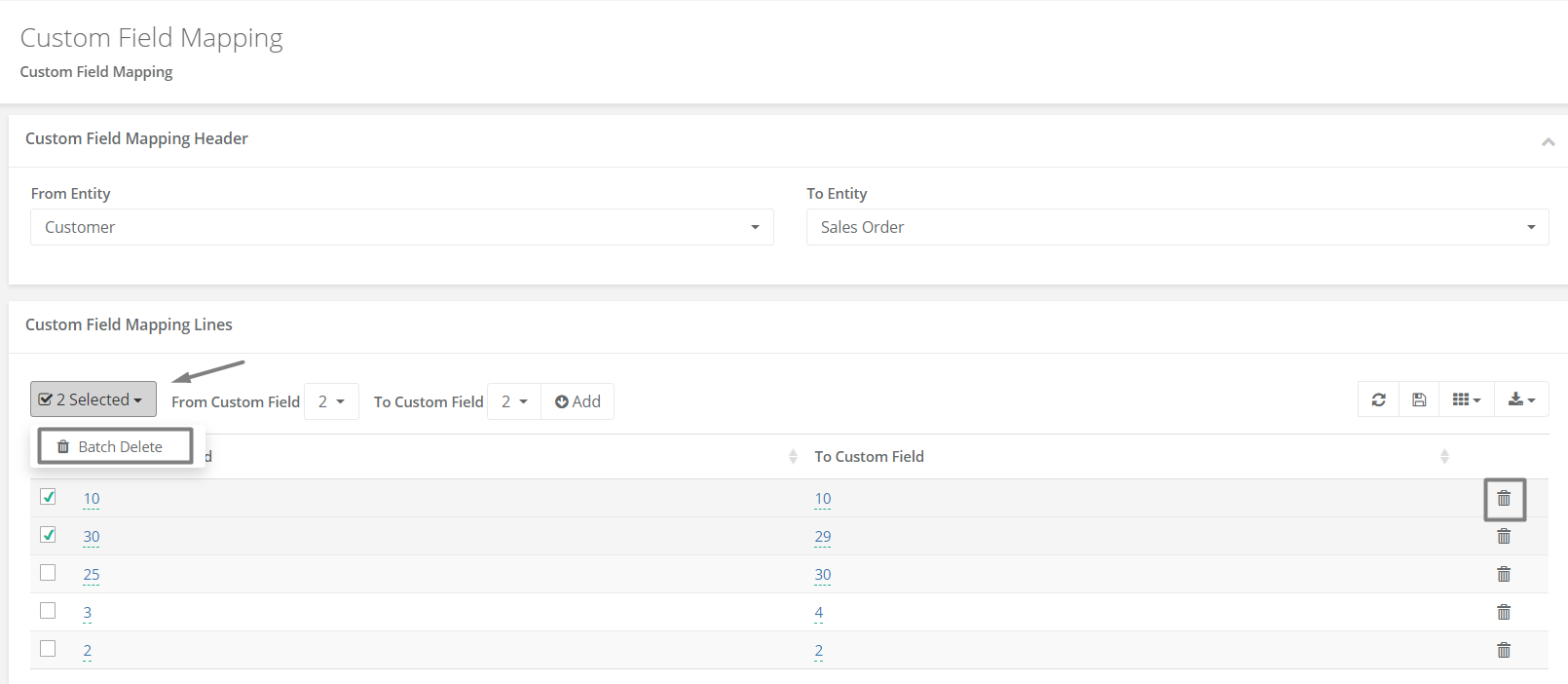
Task: Open the To Entity Sales Order dropdown
Action: 1177,227
